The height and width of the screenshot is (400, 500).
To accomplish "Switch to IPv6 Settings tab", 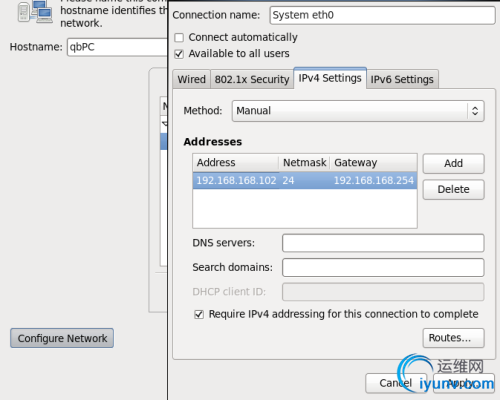I will click(x=402, y=79).
